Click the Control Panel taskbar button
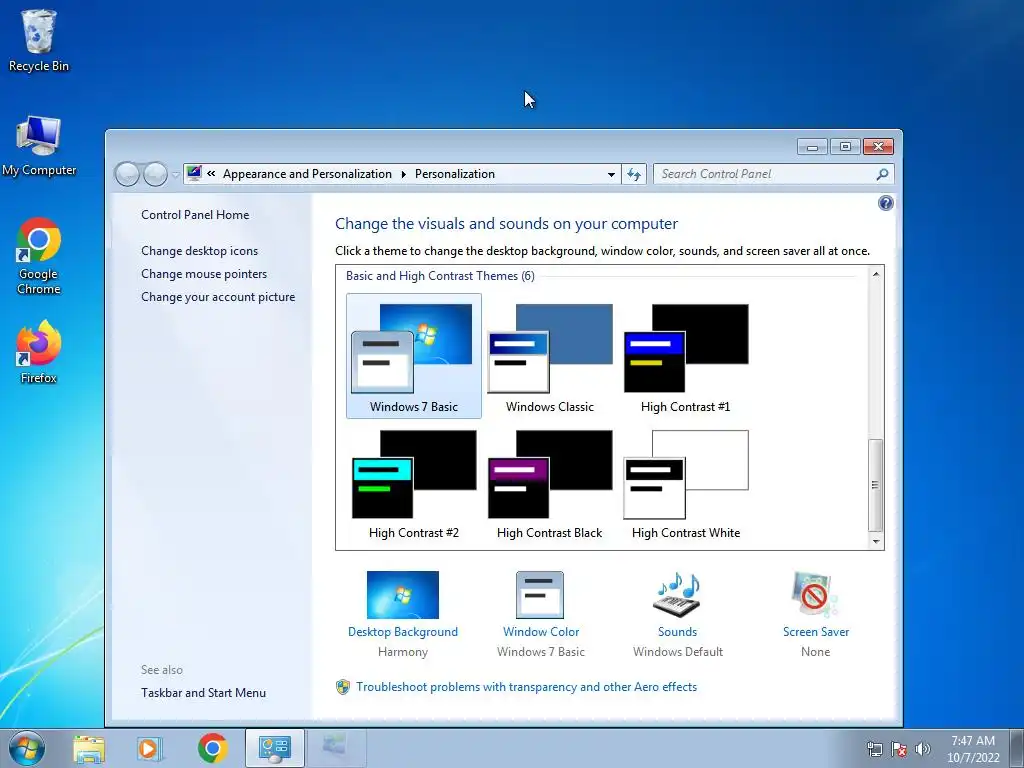 274,748
